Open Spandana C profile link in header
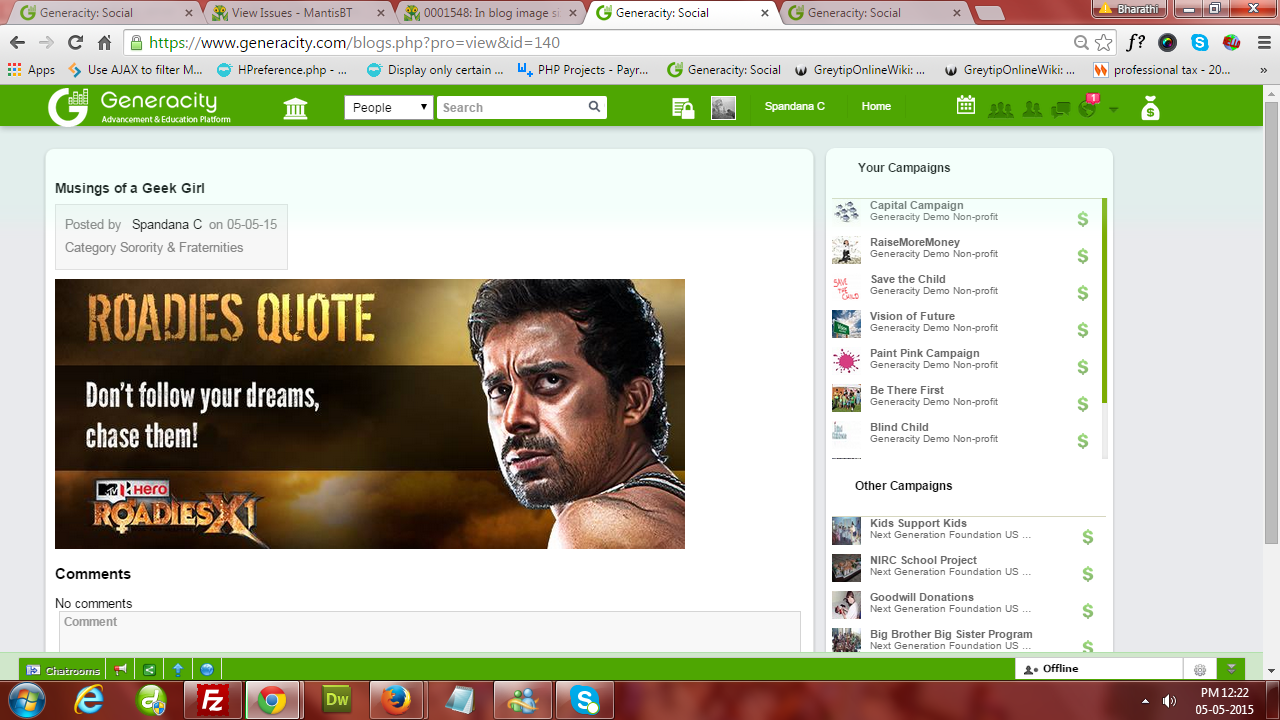This screenshot has width=1280, height=720. point(794,106)
